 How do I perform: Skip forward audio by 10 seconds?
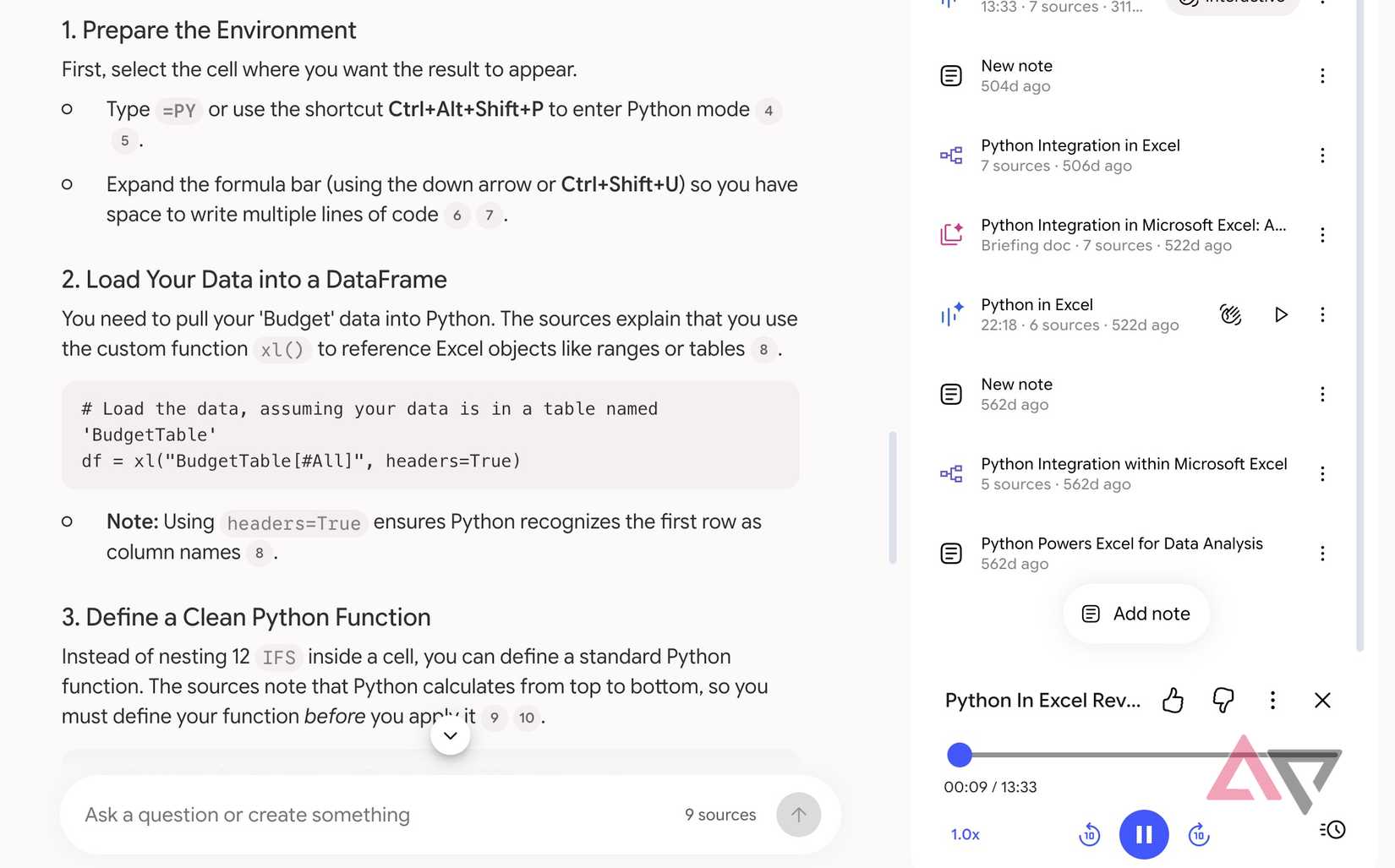pos(1198,835)
